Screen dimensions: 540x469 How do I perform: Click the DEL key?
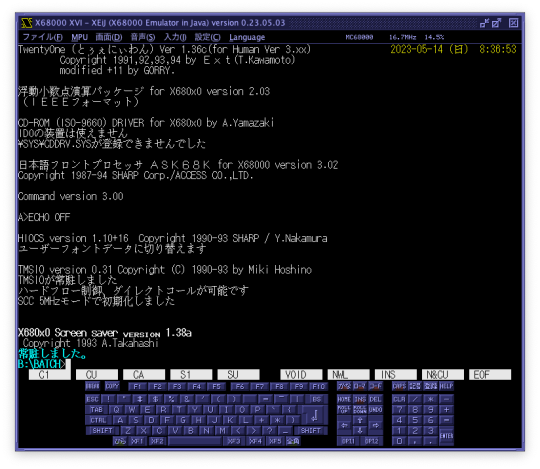click(375, 399)
